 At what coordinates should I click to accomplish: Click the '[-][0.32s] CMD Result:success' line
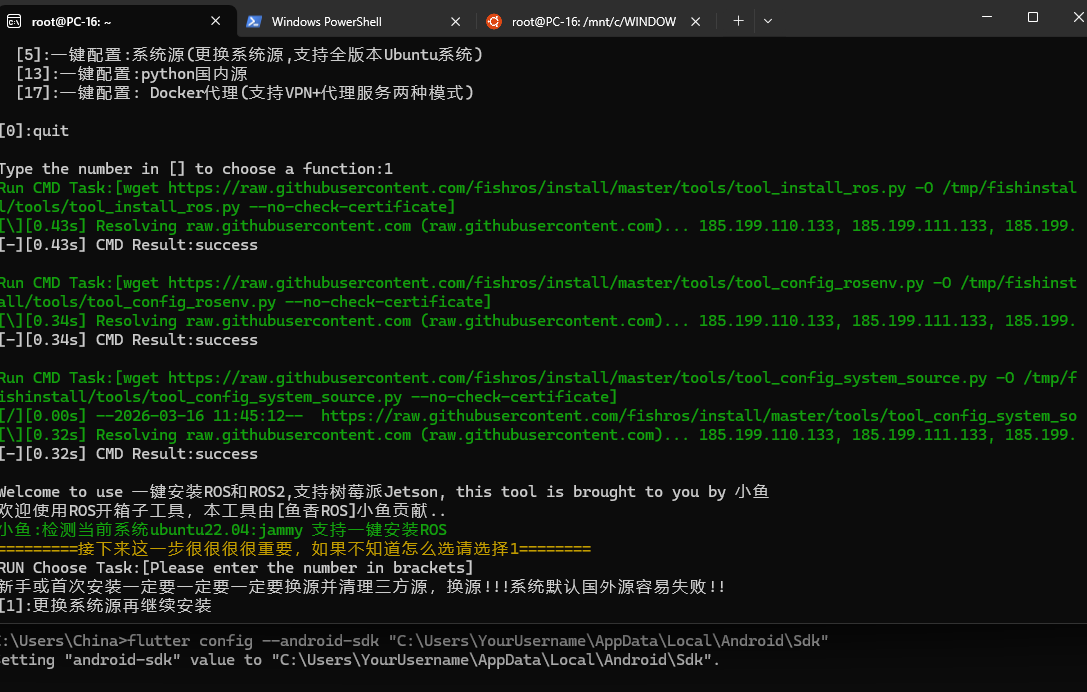(x=129, y=453)
